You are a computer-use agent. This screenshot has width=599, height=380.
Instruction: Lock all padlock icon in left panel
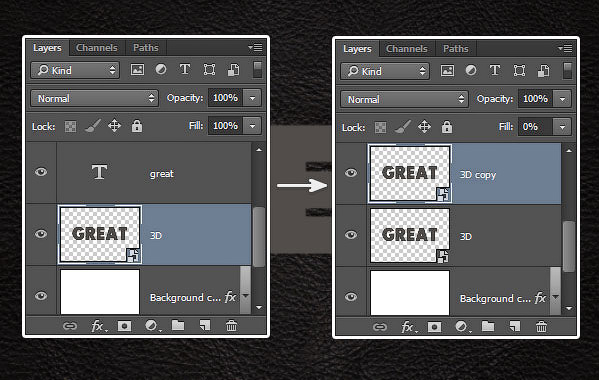coord(137,126)
